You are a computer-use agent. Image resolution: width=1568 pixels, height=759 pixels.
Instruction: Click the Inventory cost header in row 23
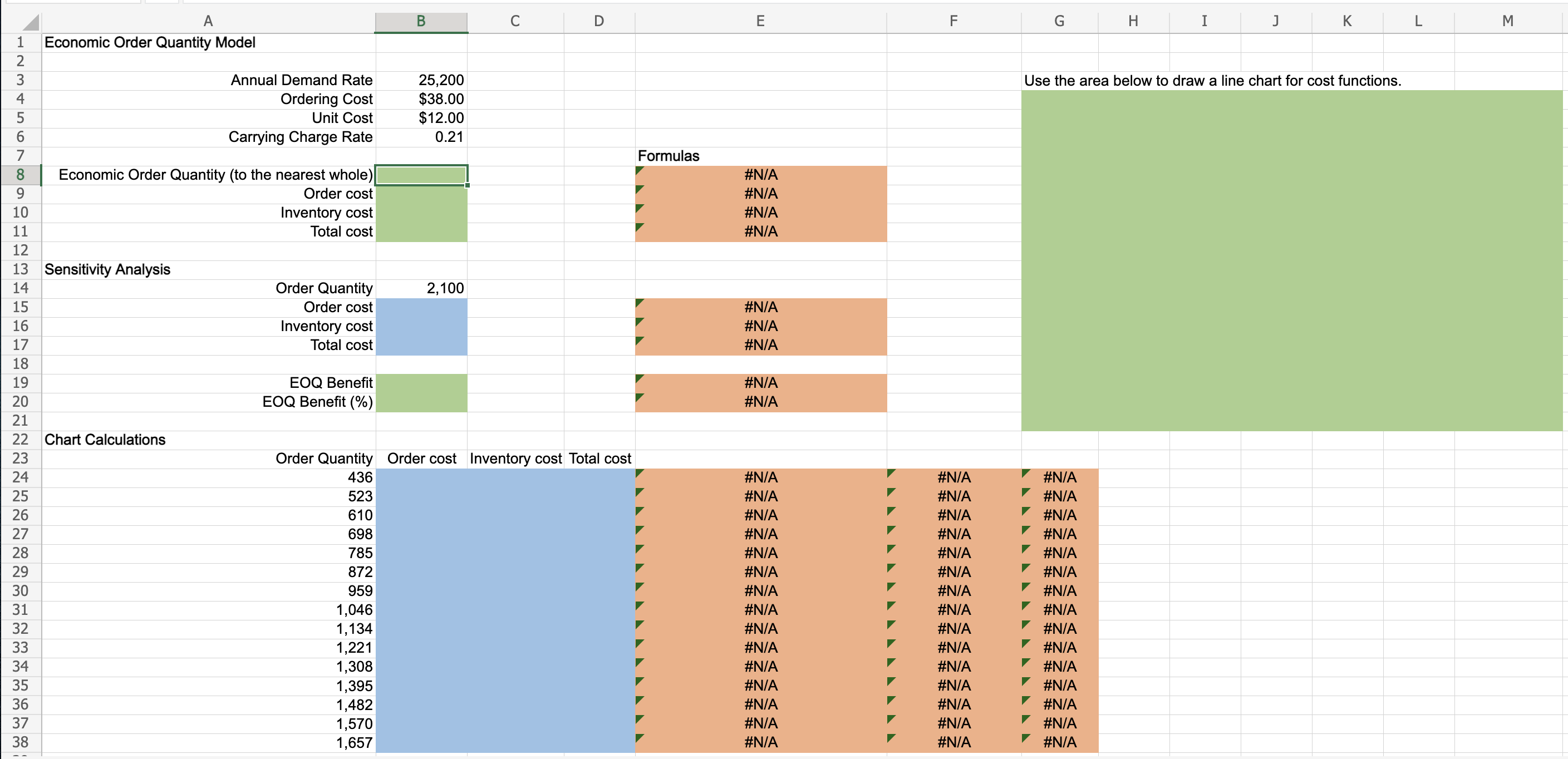[515, 459]
